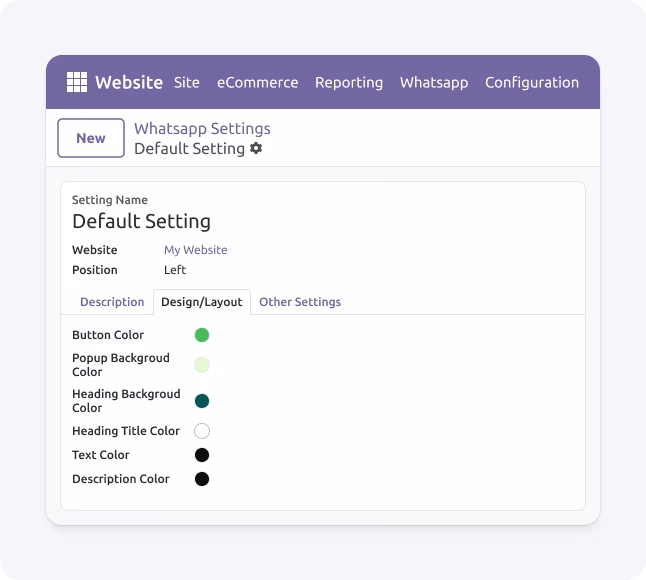
Task: Go back to Whatsapp Settings breadcrumb
Action: pos(202,129)
